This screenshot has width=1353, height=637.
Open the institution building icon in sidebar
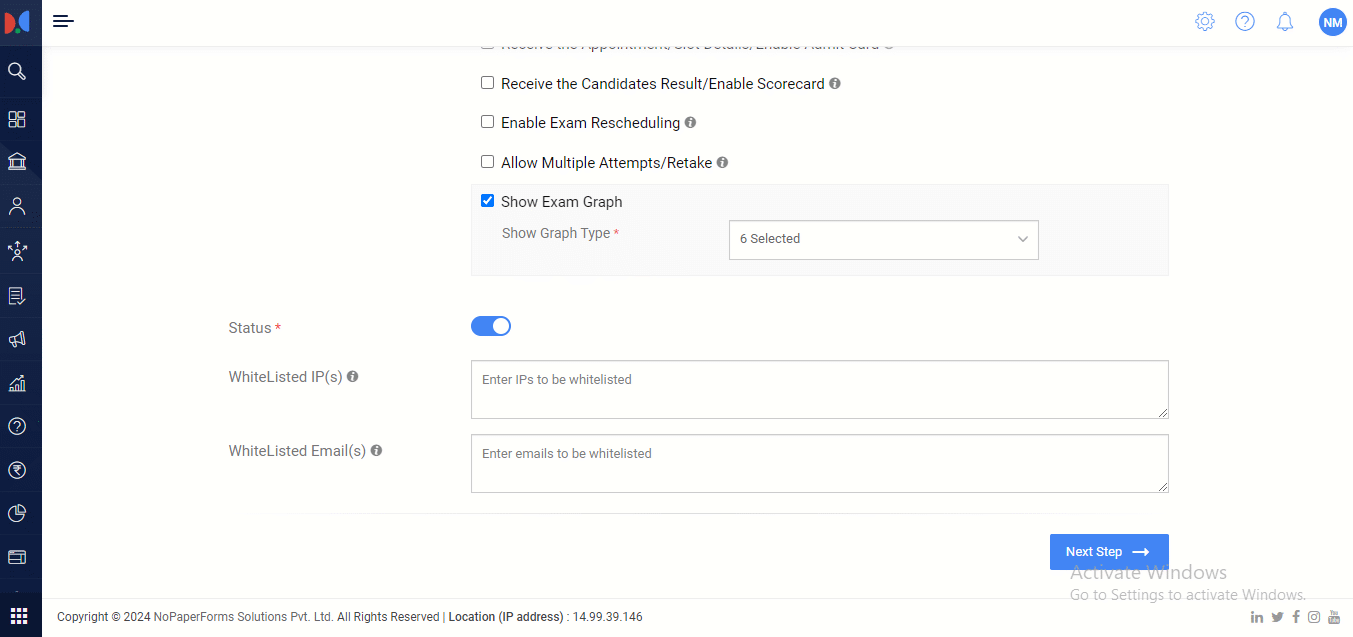(17, 162)
